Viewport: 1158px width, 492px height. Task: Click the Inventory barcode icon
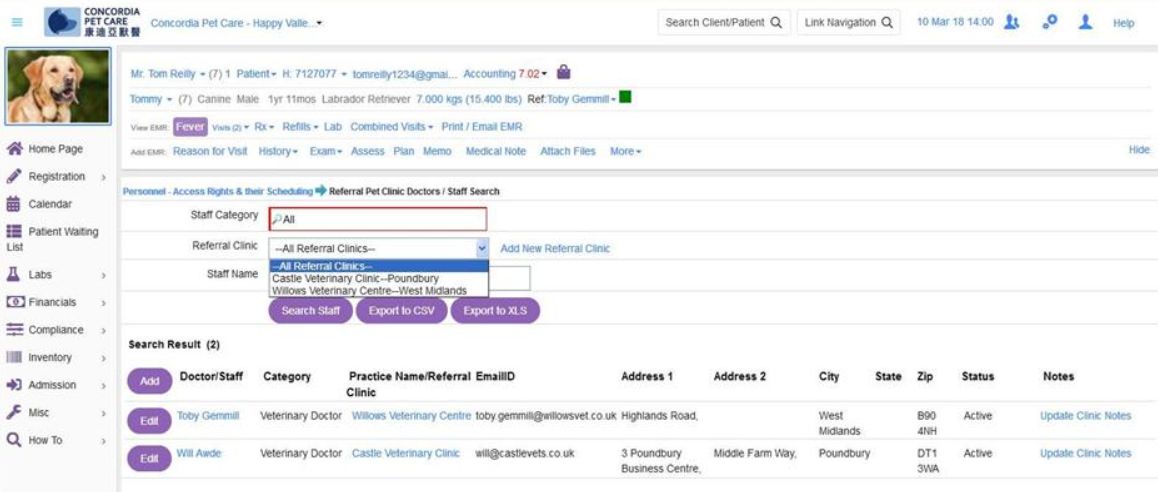point(14,358)
